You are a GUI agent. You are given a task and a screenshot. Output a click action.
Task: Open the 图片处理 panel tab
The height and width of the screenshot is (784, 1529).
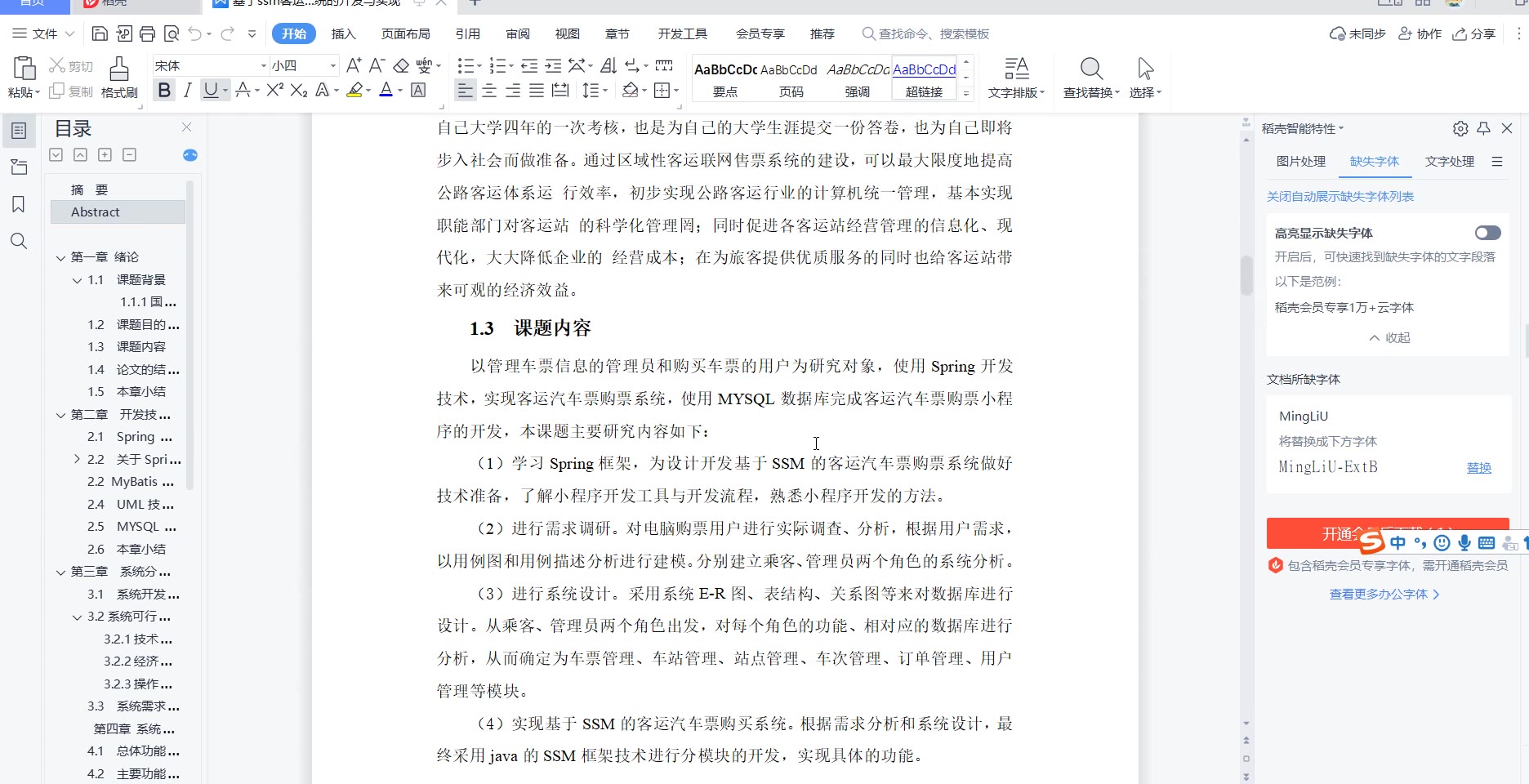coord(1301,161)
